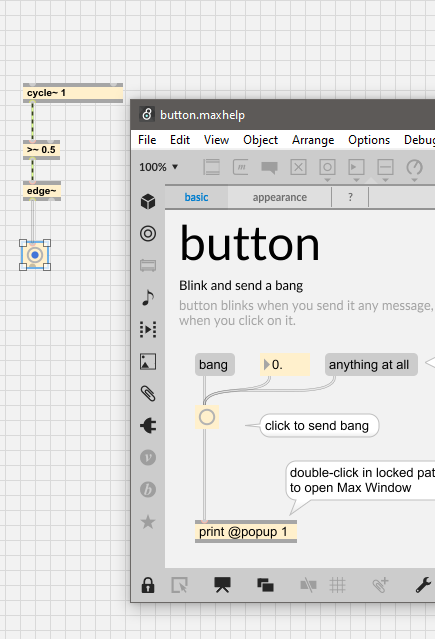Select the >~ 0.5 object
Viewport: 435px width, 639px height.
pyautogui.click(x=42, y=150)
